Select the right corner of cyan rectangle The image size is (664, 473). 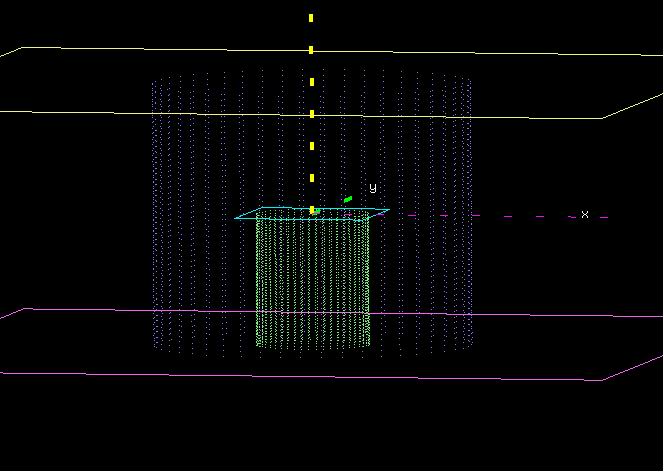pos(388,210)
